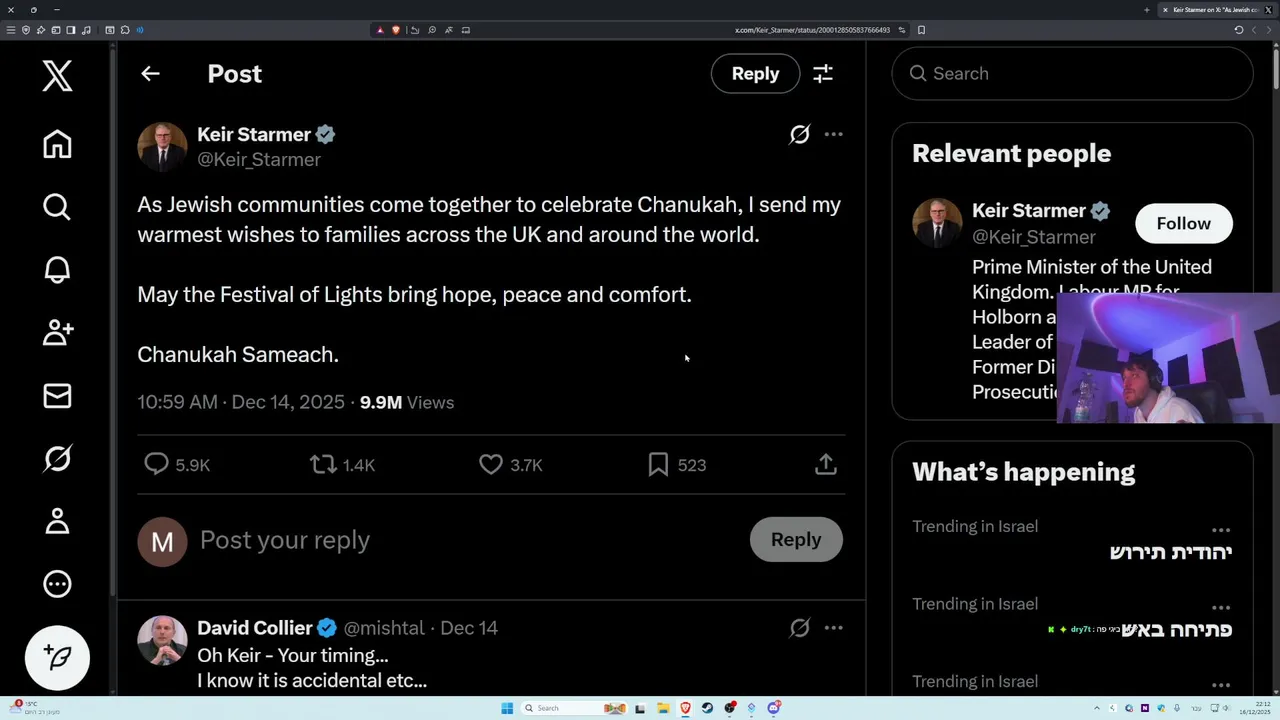
Task: Share the post via share icon
Action: tap(825, 464)
